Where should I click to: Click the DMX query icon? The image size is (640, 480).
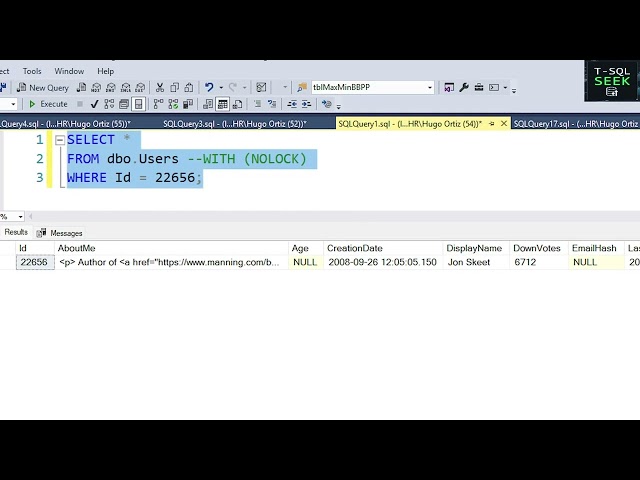coord(111,87)
